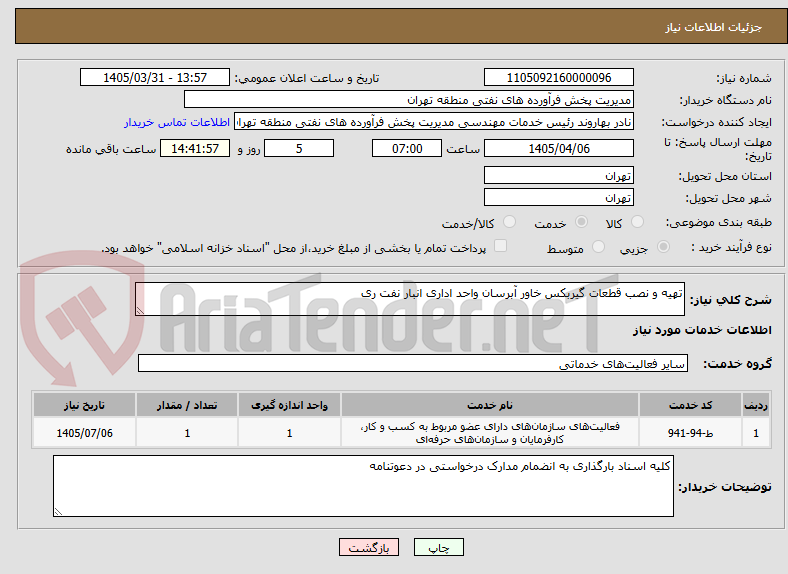Click the delivery city field تهران

[x=558, y=198]
